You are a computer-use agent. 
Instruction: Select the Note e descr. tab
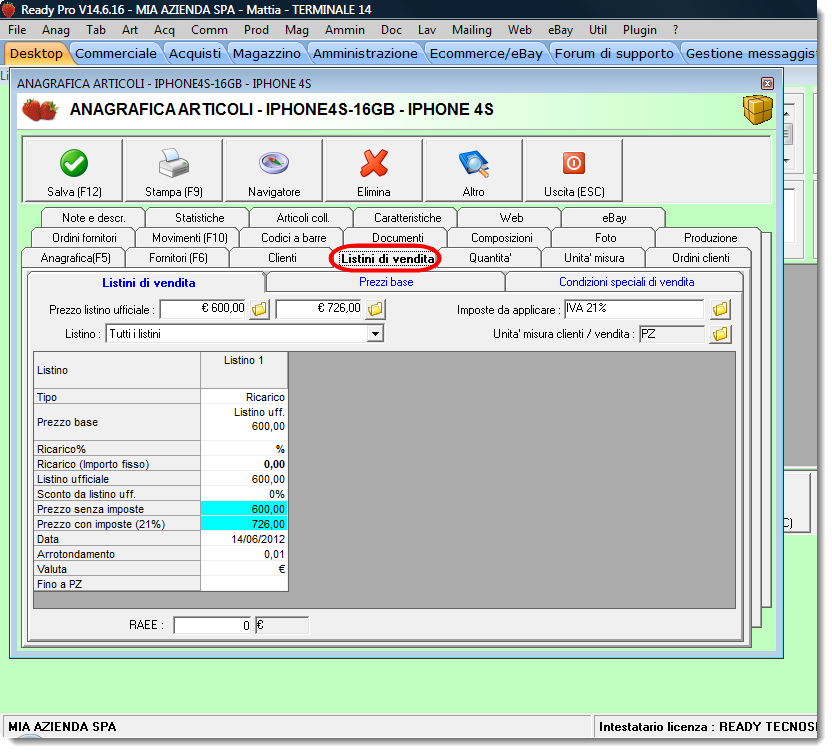point(93,218)
